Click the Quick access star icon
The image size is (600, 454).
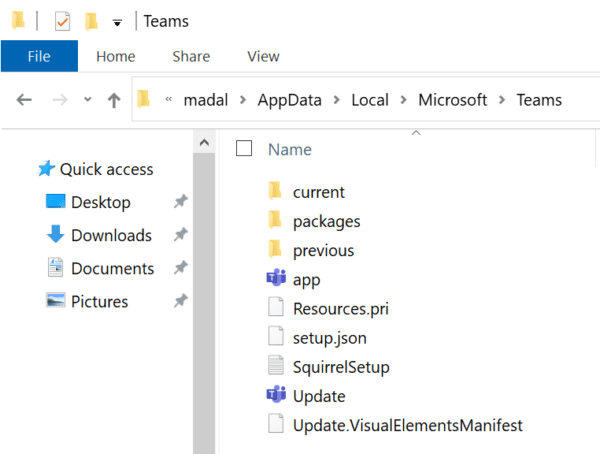pos(46,168)
